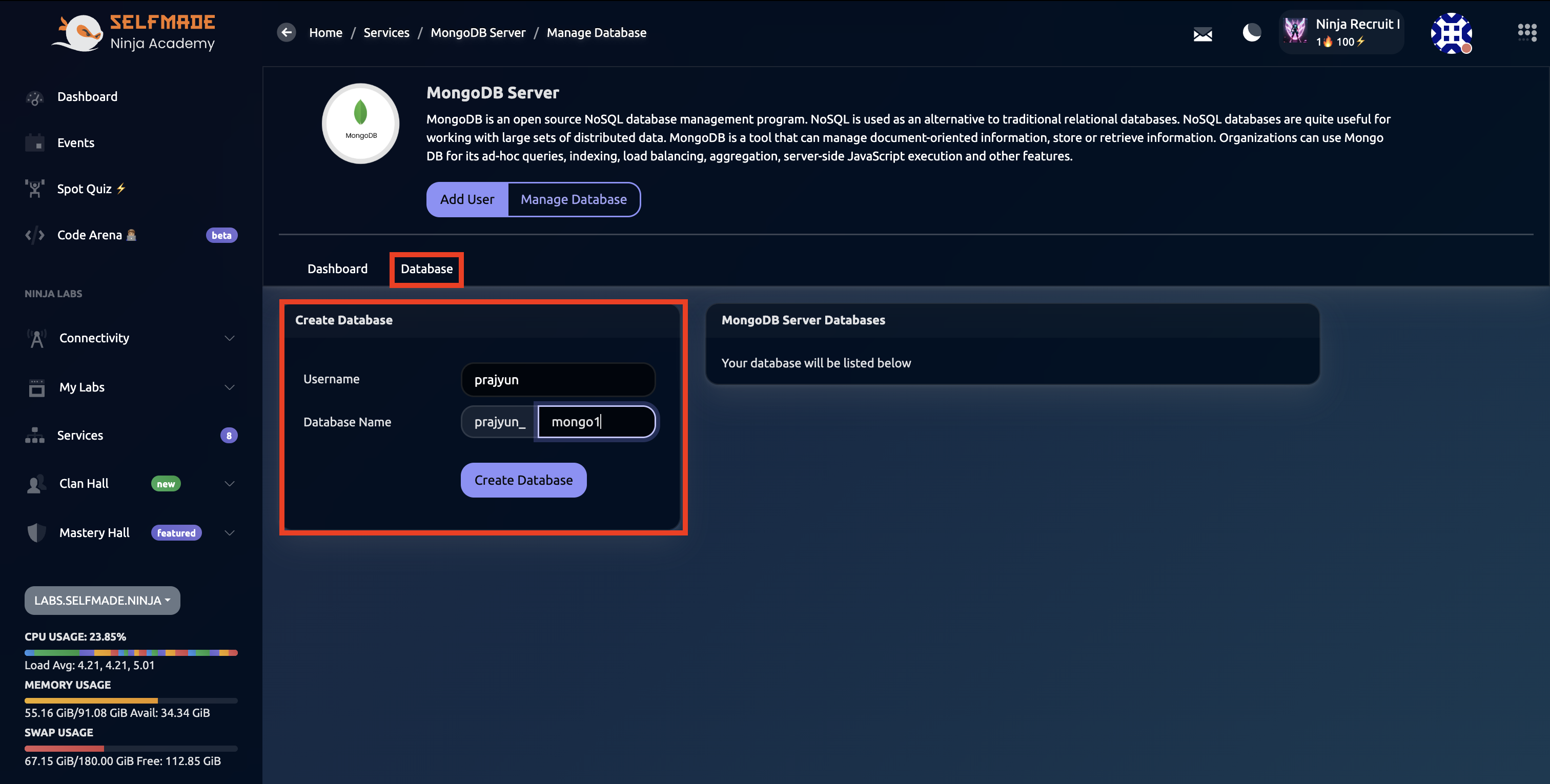
Task: Click the new badge on Clan Hall
Action: tap(166, 484)
